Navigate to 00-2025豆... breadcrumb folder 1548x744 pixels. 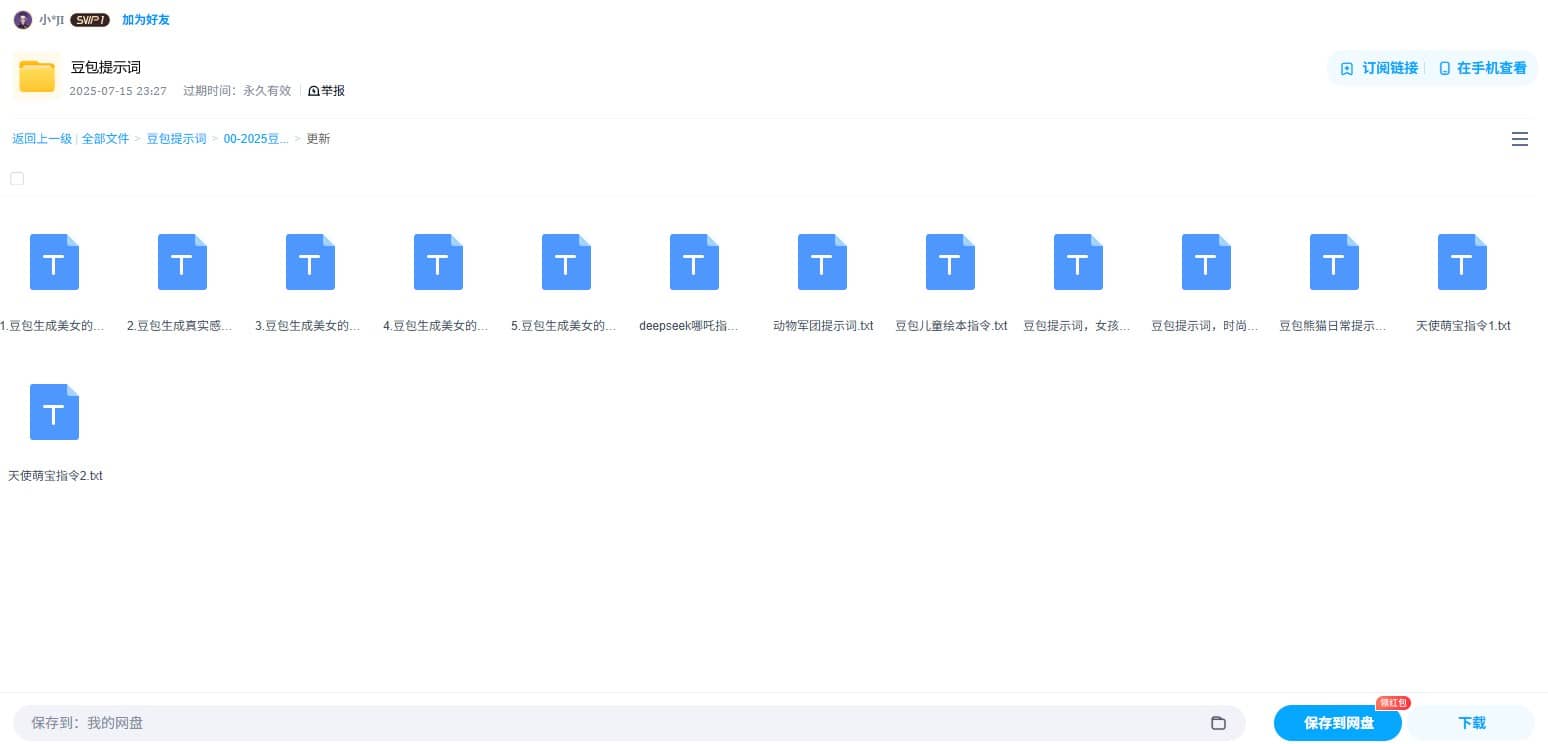point(255,139)
